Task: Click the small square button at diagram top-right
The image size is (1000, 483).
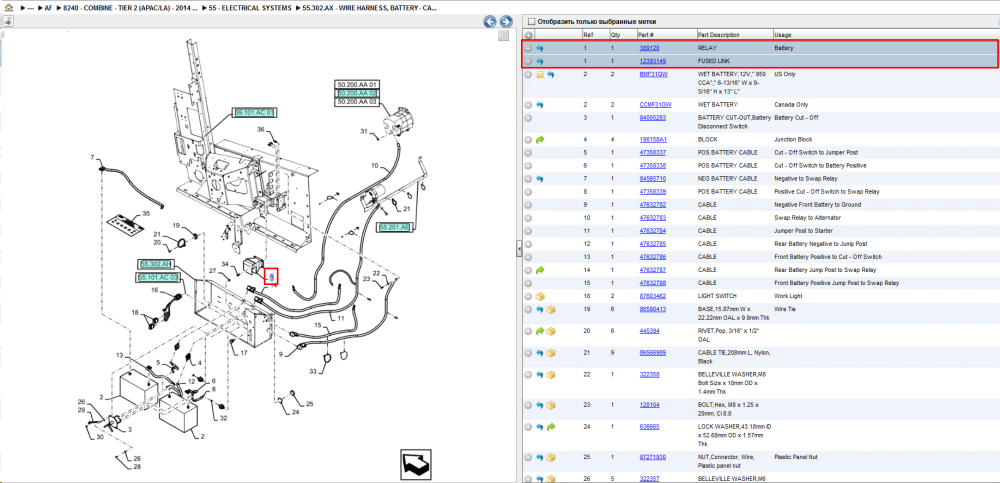Action: [503, 36]
